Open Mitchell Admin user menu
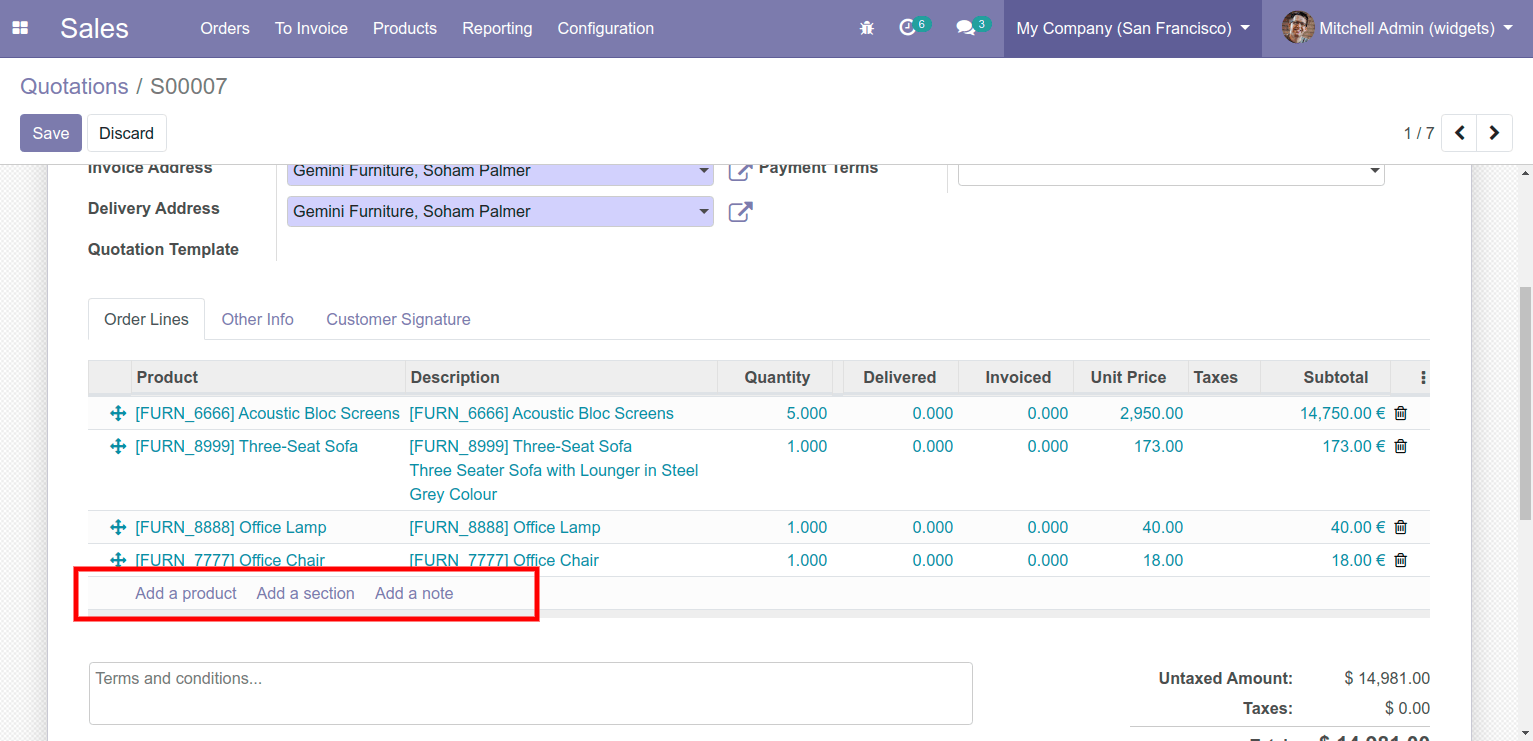This screenshot has width=1533, height=741. point(1397,28)
